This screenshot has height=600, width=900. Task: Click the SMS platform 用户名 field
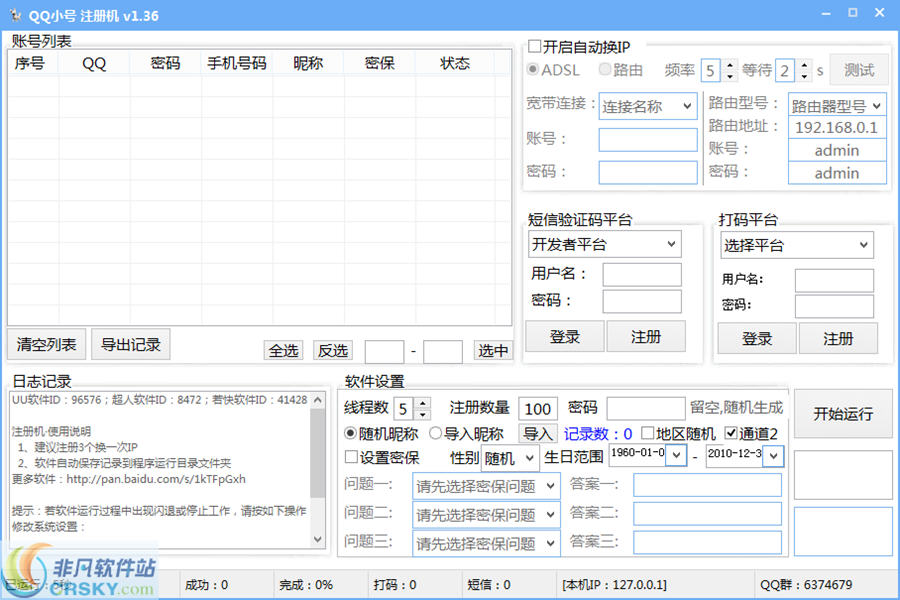pos(642,274)
